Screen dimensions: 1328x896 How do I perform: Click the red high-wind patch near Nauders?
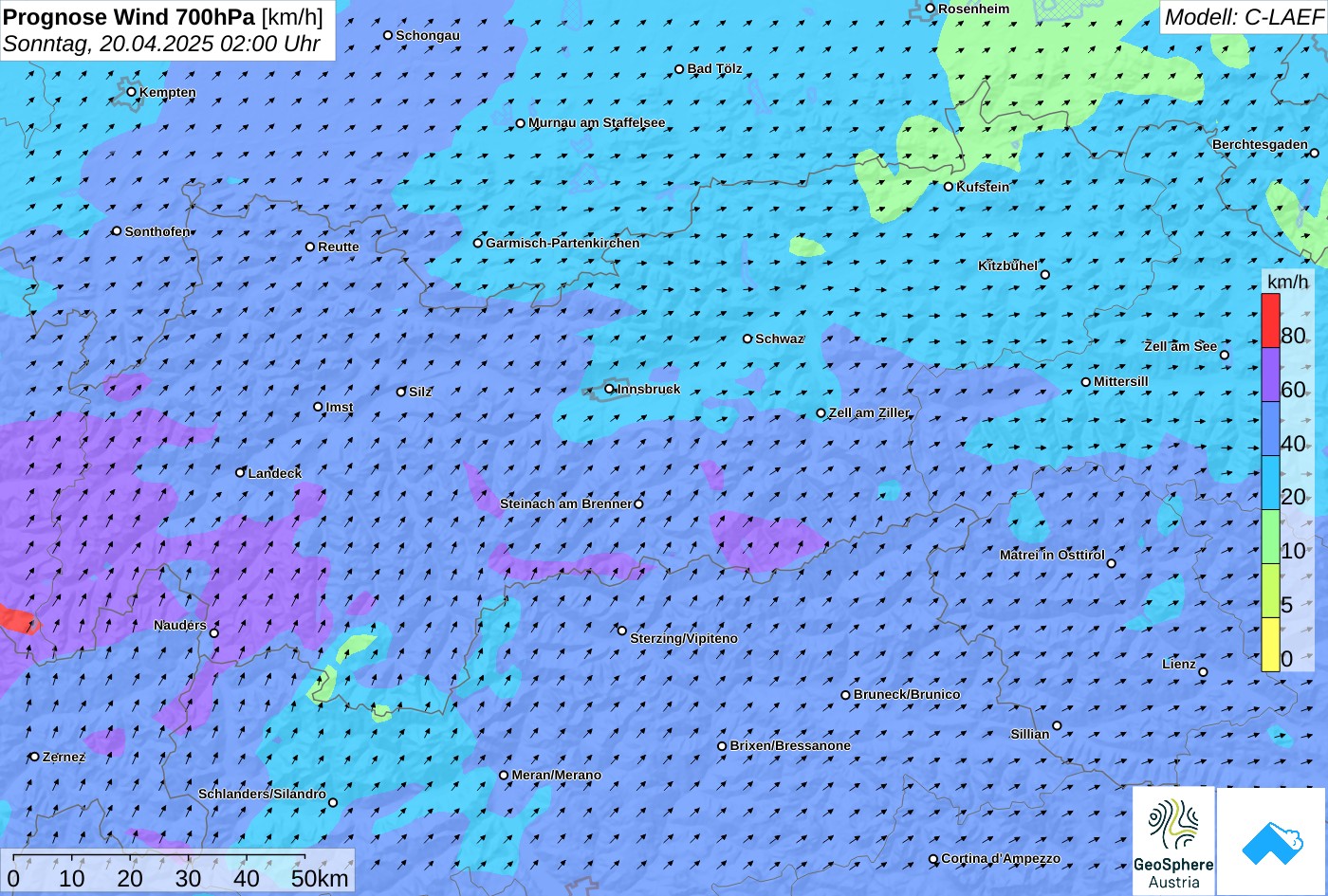pyautogui.click(x=17, y=619)
